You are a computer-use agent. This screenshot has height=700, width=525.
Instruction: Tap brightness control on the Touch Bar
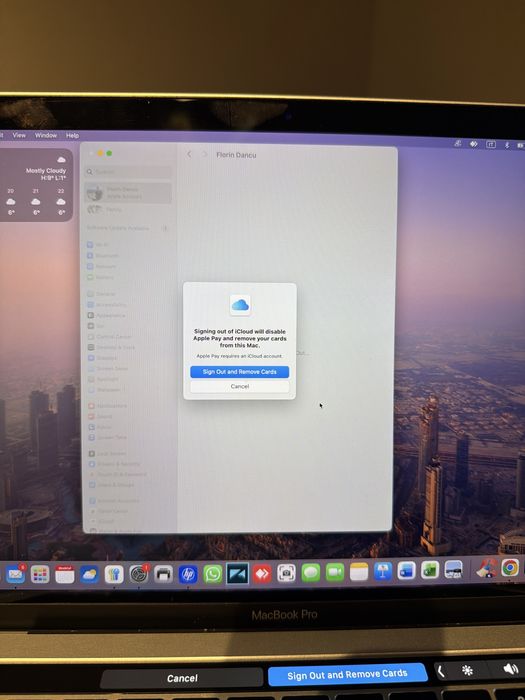coord(467,671)
